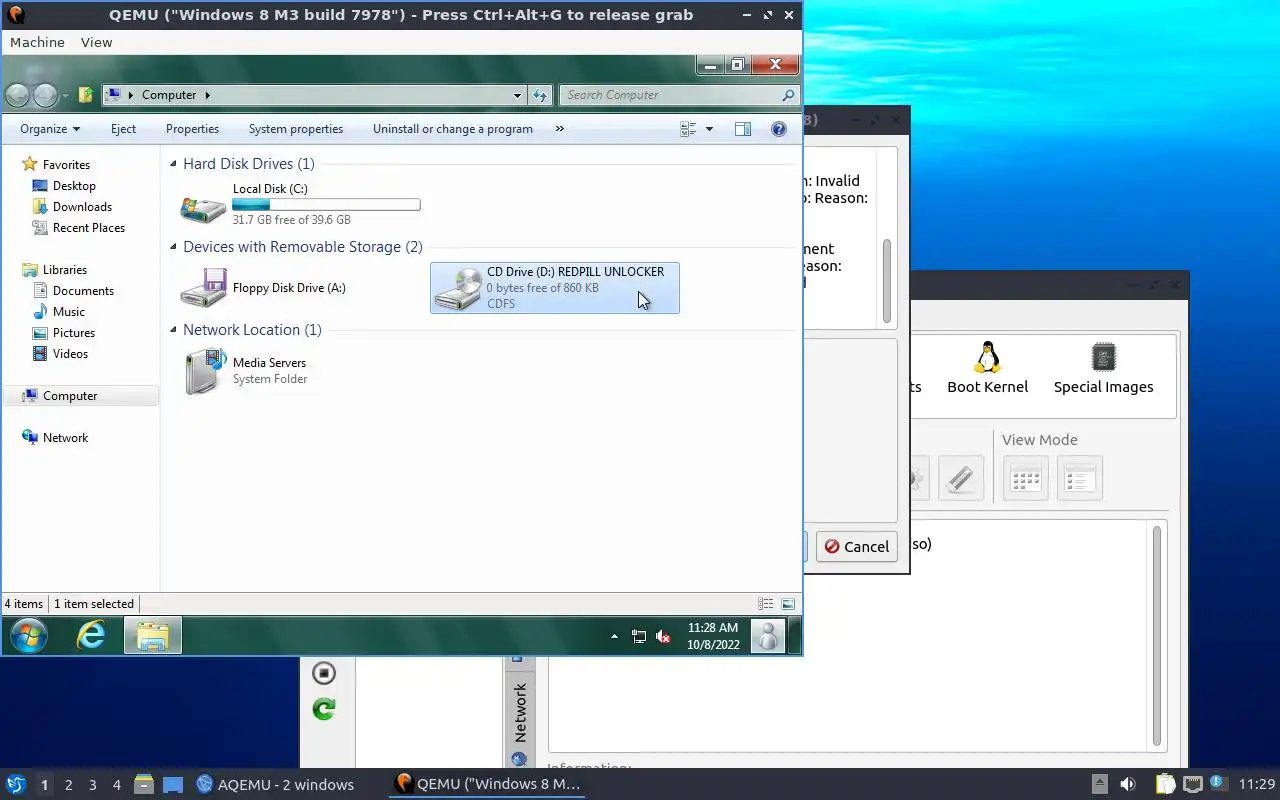
Task: Select the Floppy Disk Drive (A:) icon
Action: point(203,288)
